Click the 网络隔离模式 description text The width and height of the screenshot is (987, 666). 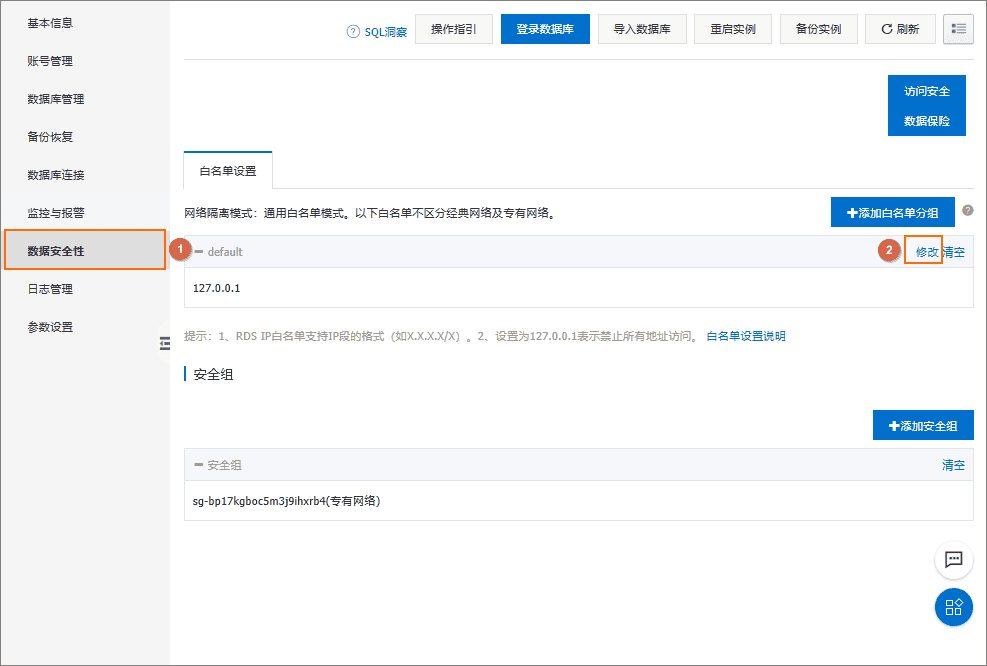point(371,213)
